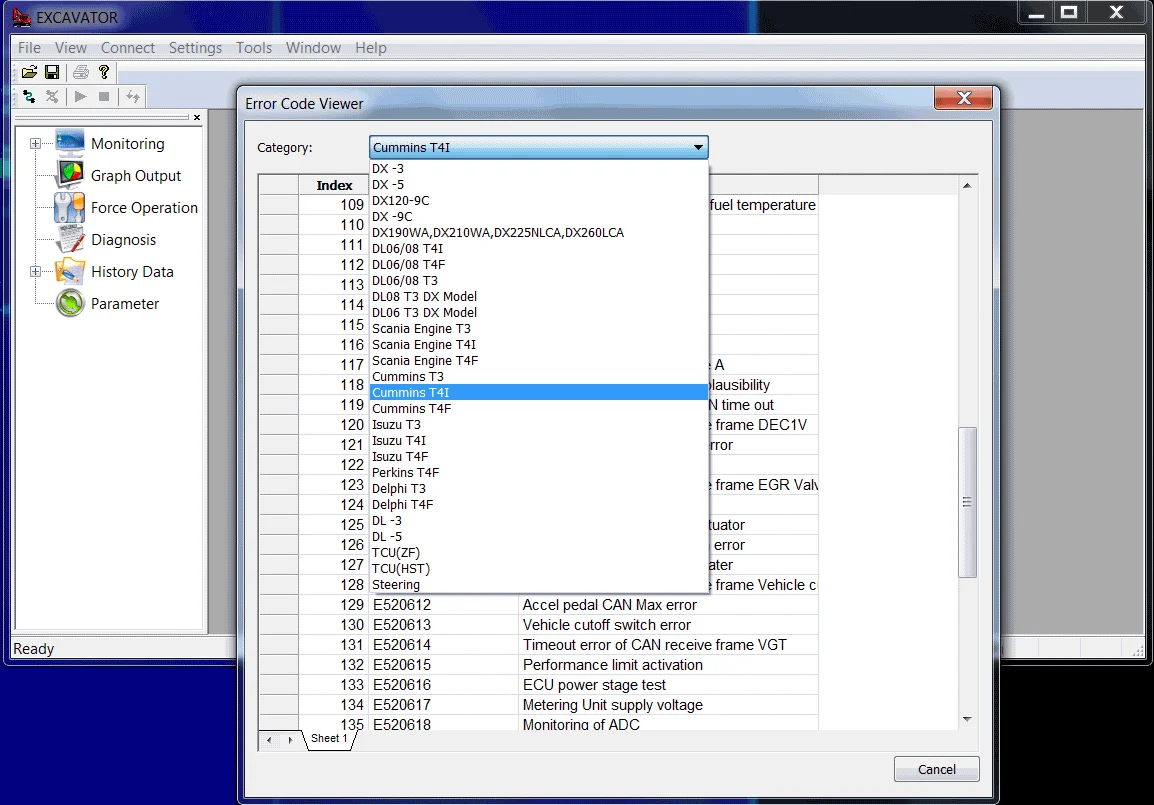The width and height of the screenshot is (1154, 805).
Task: Expand the Monitoring tree node
Action: pos(36,144)
